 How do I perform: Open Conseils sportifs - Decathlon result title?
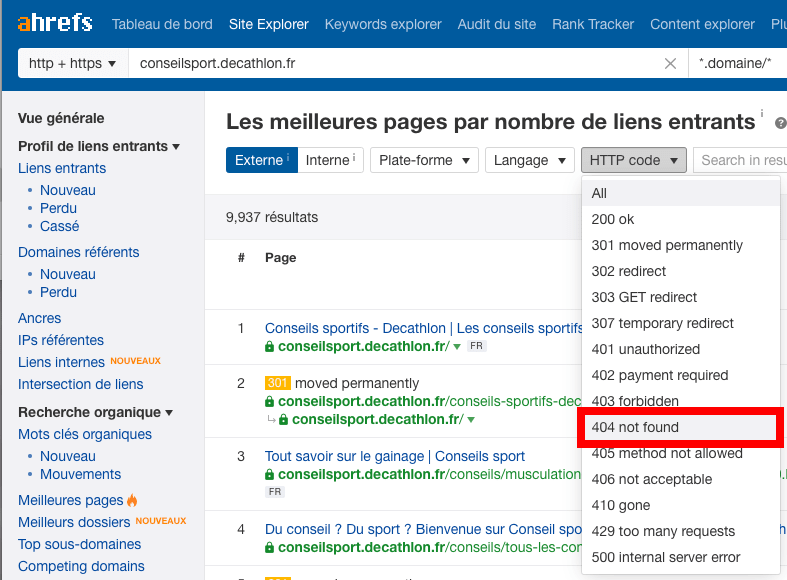[x=423, y=328]
